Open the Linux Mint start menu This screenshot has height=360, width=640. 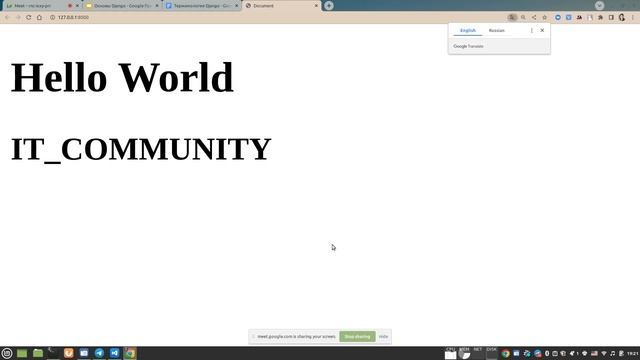(7, 353)
